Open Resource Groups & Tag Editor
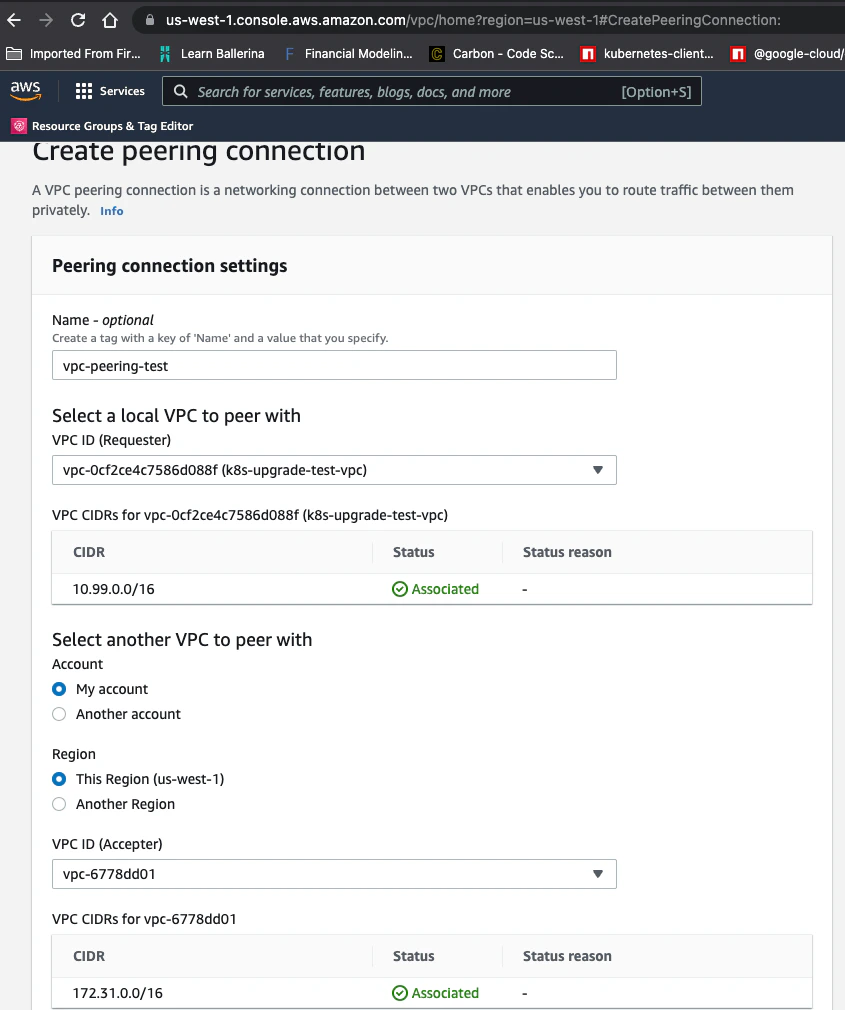Screen dimensions: 845x1010 pos(112,126)
